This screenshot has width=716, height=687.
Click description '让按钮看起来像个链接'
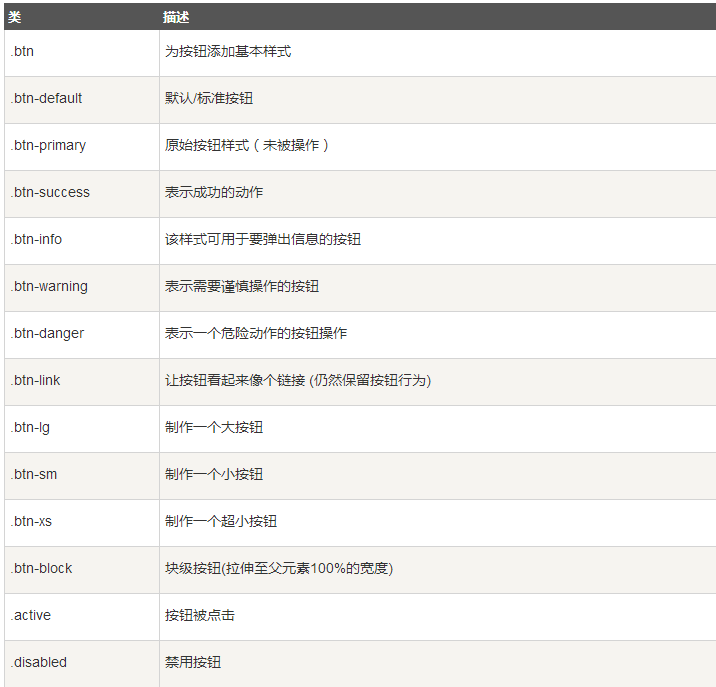click(x=235, y=380)
